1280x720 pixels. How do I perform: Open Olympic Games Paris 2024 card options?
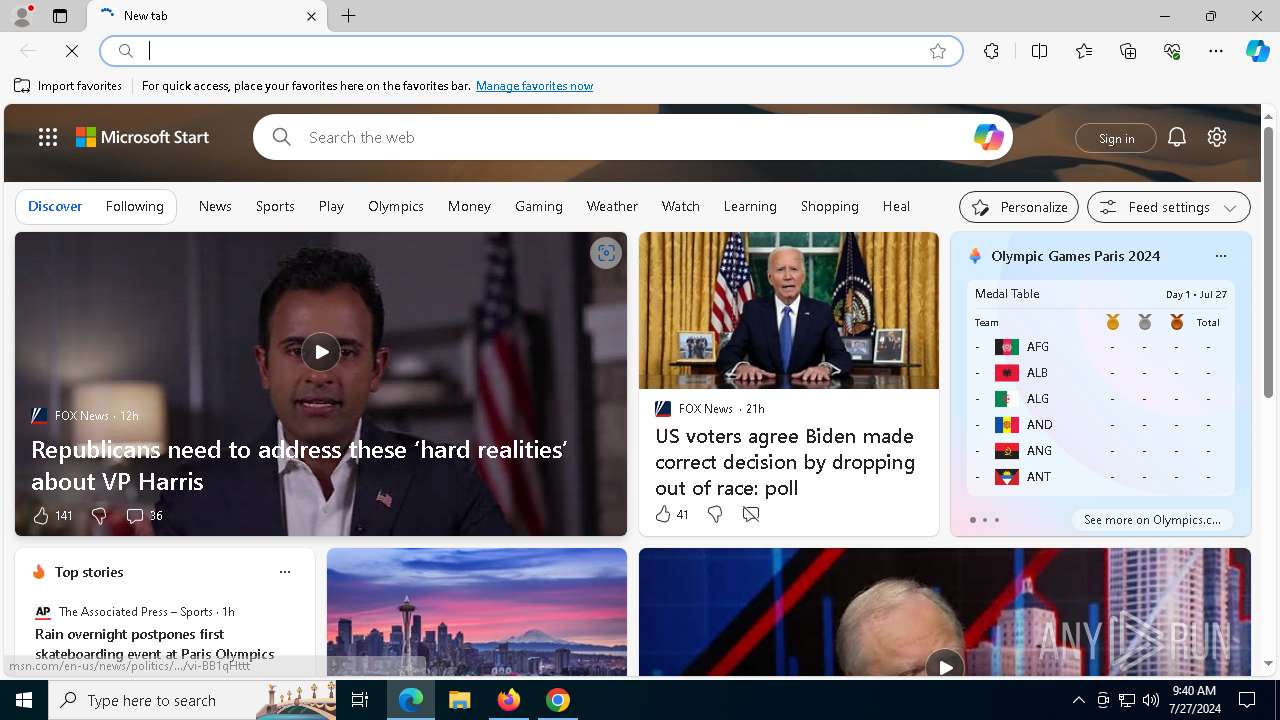pyautogui.click(x=1221, y=256)
